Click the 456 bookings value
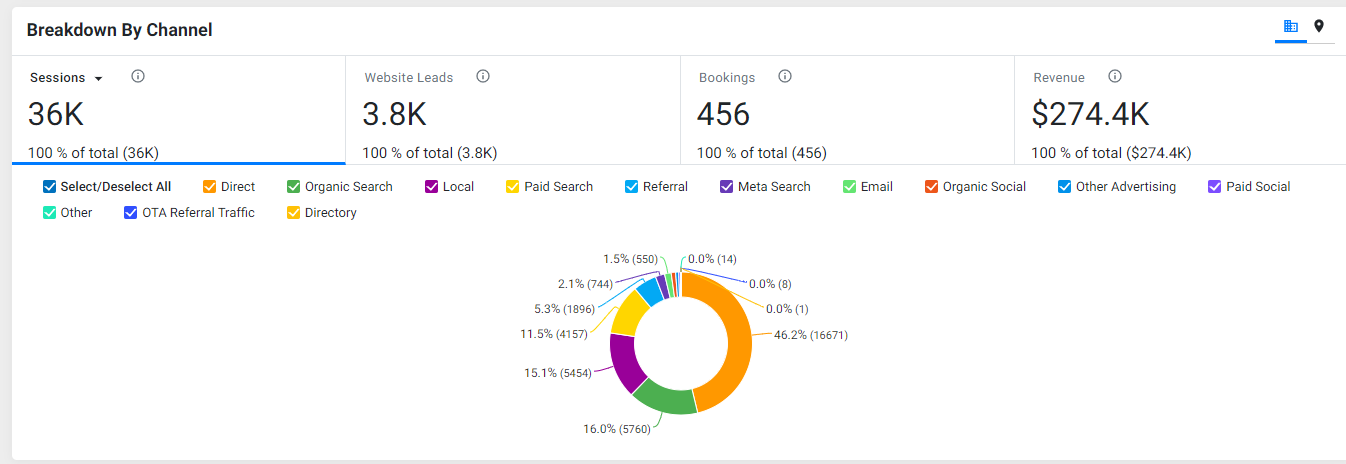This screenshot has height=464, width=1346. click(723, 114)
